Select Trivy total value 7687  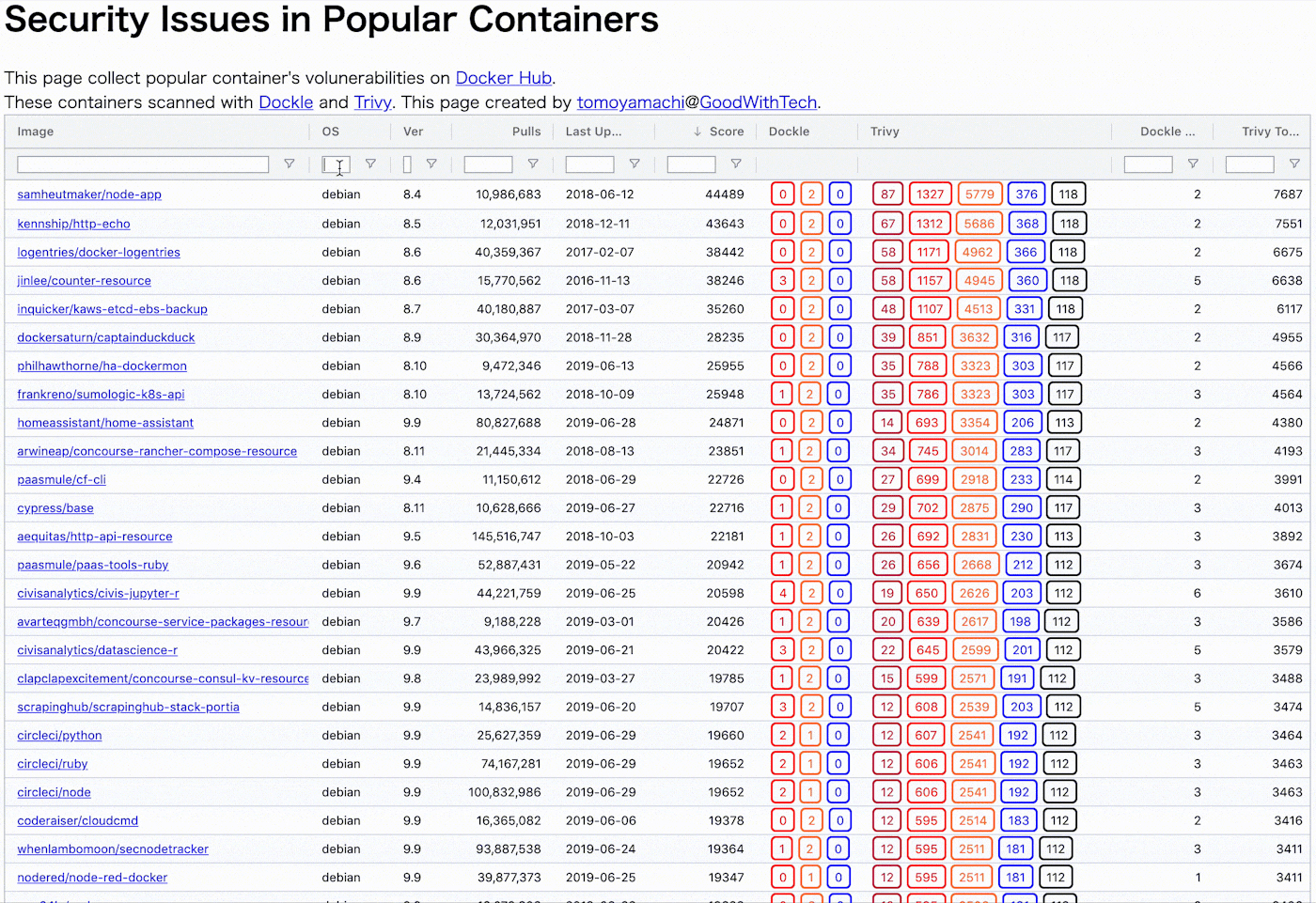tap(1288, 195)
